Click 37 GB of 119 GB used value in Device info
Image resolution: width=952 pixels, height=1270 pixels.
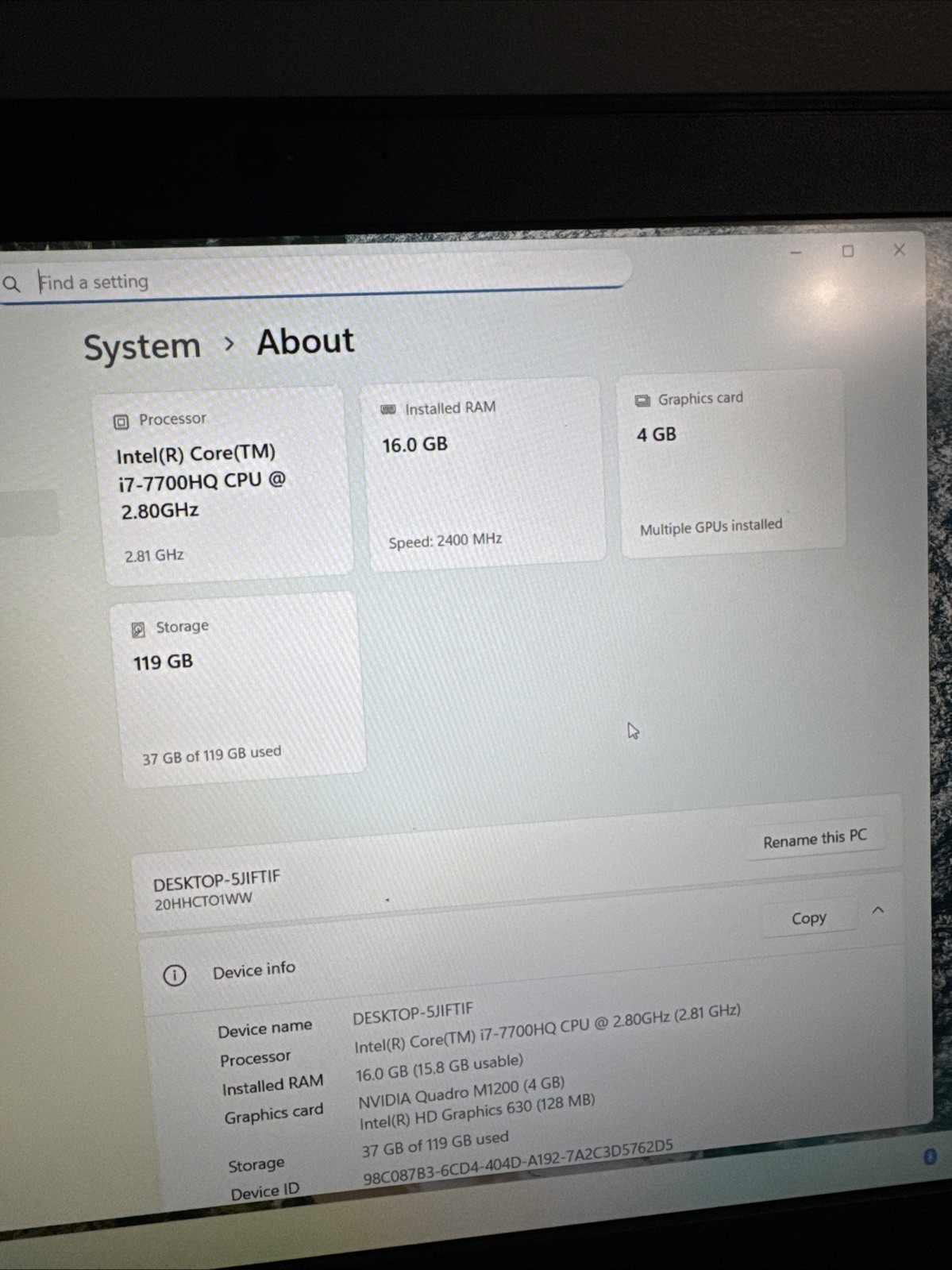[x=435, y=1145]
